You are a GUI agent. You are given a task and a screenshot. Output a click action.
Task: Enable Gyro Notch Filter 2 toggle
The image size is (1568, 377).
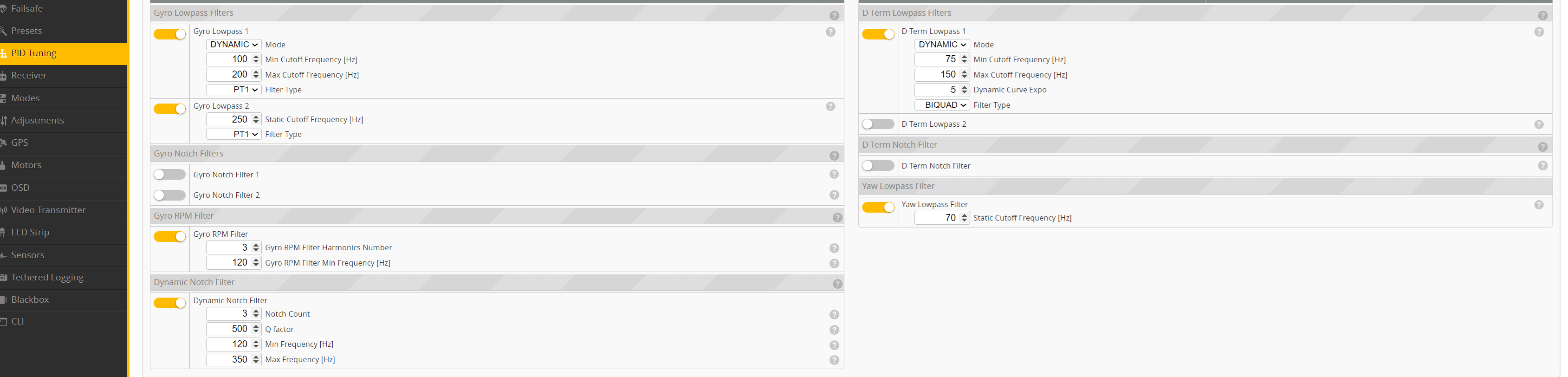[170, 195]
